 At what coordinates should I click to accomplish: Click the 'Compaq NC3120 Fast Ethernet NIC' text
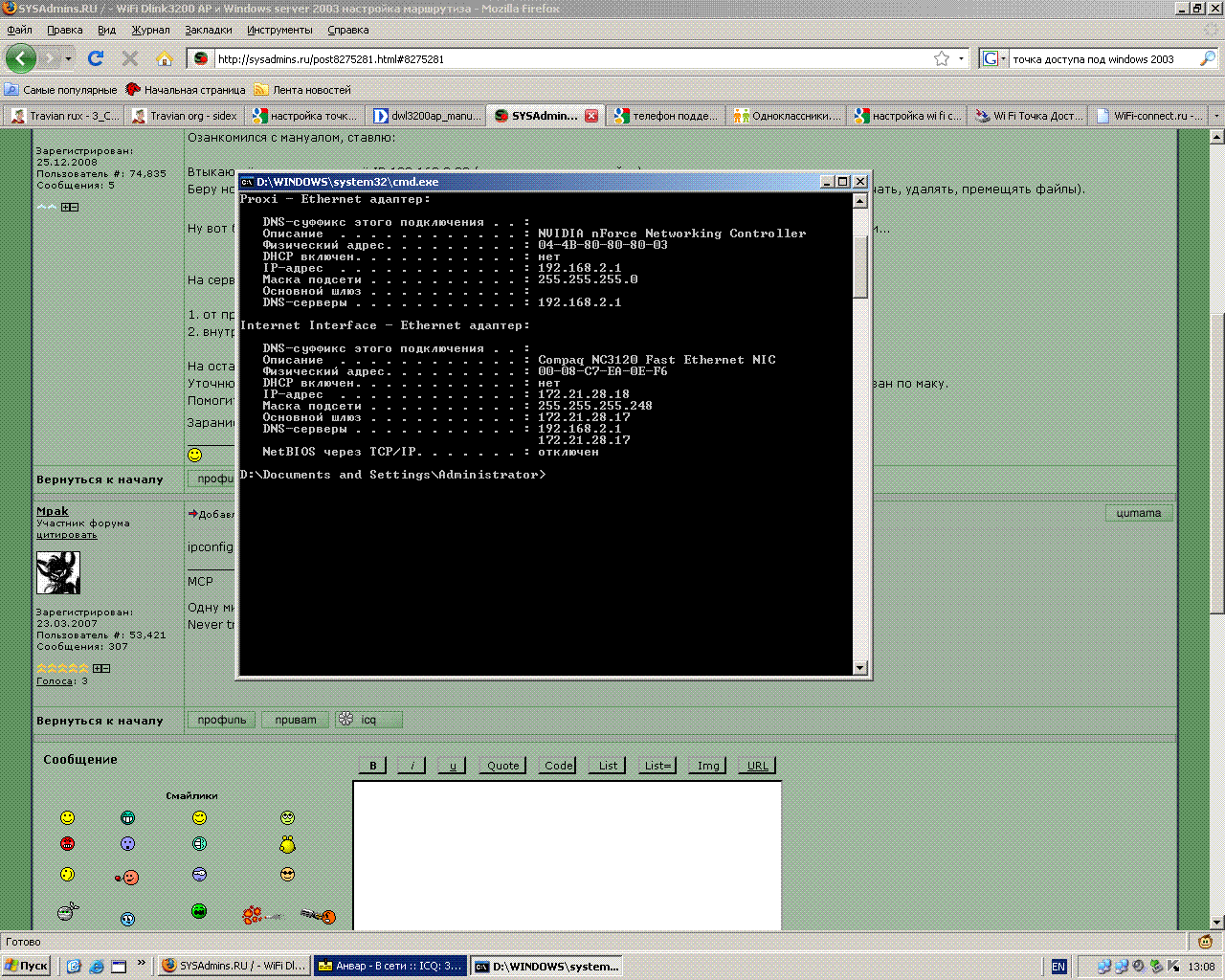657,360
